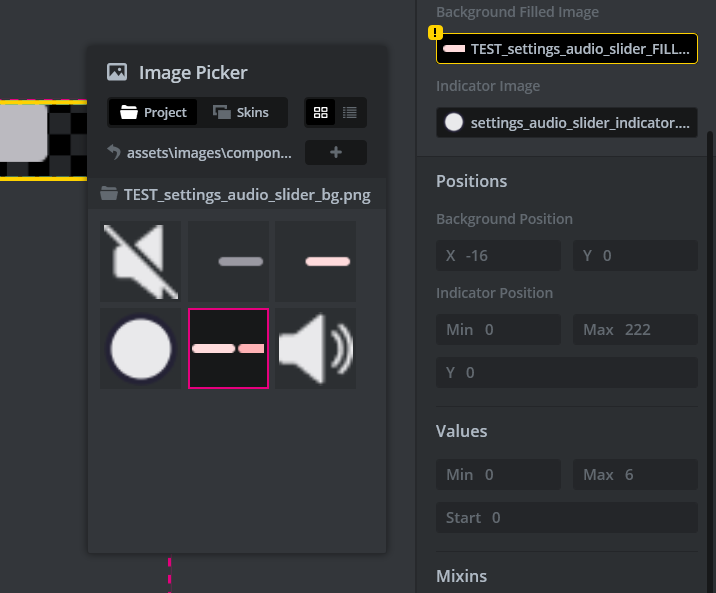Choose the speaker with sound waves thumbnail
716x593 pixels.
click(x=316, y=348)
